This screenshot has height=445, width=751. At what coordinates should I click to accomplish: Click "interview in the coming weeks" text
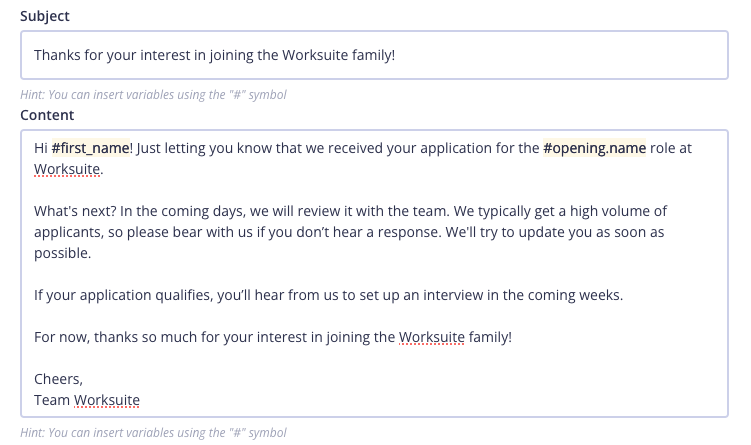tap(523, 296)
